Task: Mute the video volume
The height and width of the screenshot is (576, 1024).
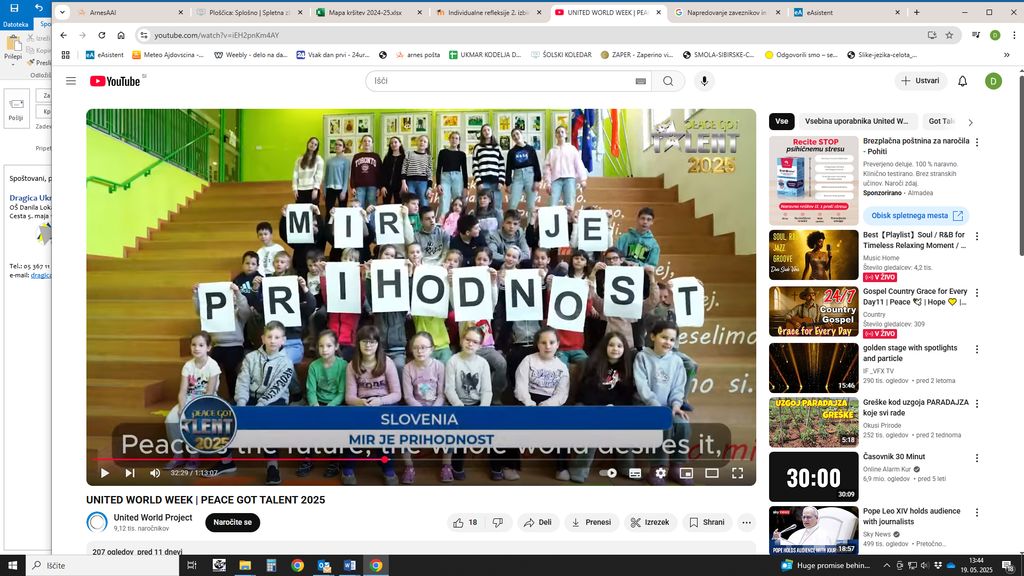Action: (x=155, y=473)
